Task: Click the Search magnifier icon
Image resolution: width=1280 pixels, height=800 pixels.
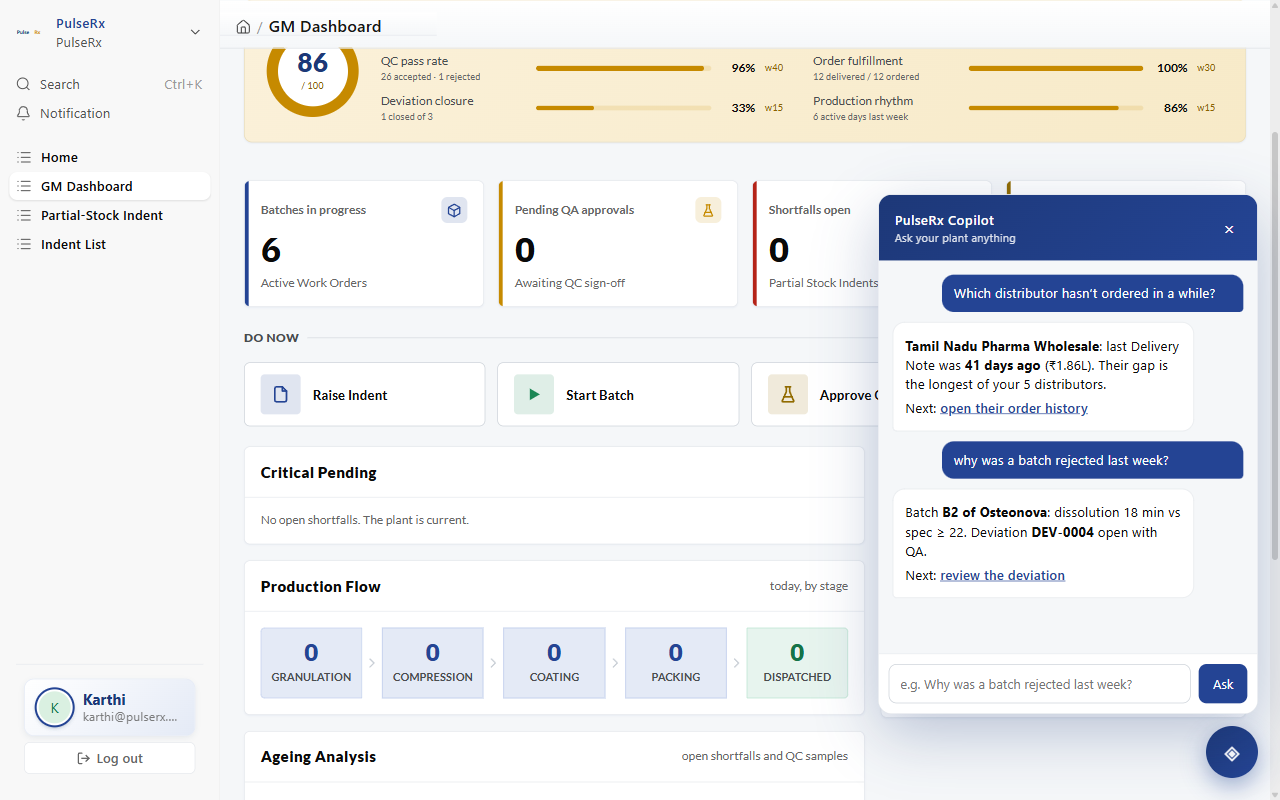Action: 24,85
